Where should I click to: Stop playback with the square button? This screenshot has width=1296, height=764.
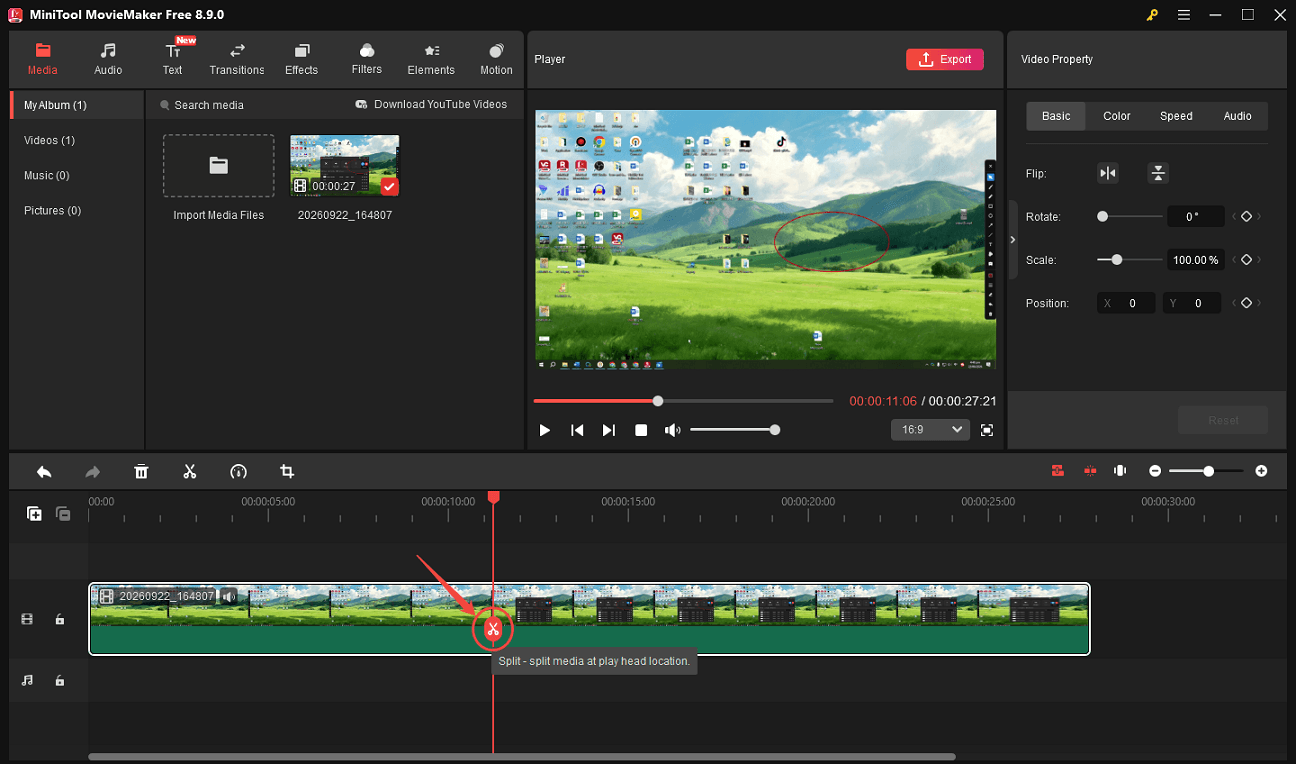[641, 430]
